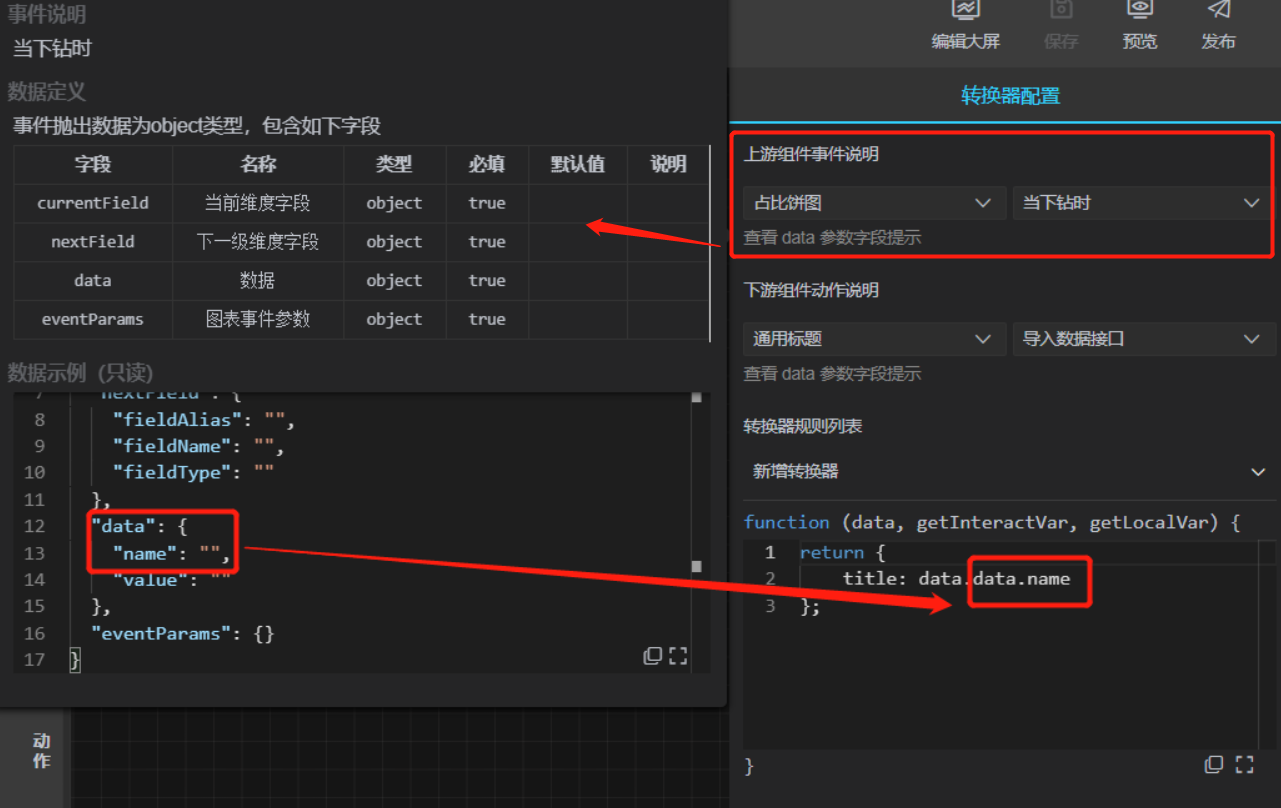Click the 下游组件动作说明 label
This screenshot has height=808, width=1281.
pyautogui.click(x=811, y=290)
